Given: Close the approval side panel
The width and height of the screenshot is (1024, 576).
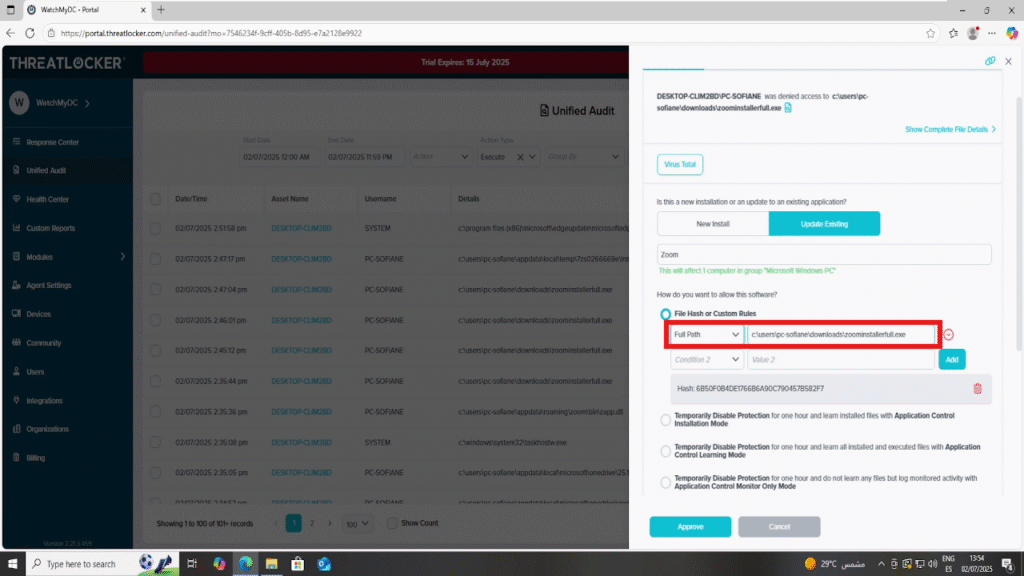Looking at the screenshot, I should (1008, 61).
